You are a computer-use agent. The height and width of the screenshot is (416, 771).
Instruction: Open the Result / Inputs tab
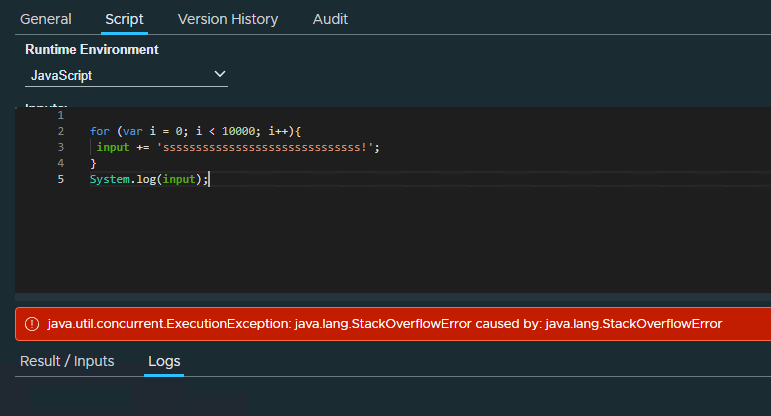[x=67, y=361]
